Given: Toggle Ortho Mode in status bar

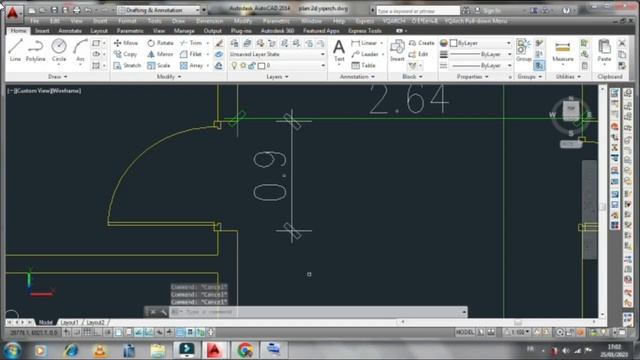Looking at the screenshot, I should (x=97, y=332).
